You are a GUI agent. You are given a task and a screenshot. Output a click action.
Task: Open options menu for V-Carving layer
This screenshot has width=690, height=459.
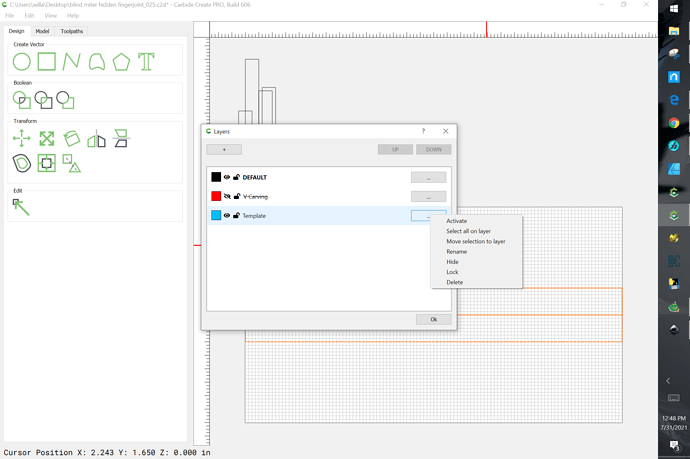pos(429,196)
